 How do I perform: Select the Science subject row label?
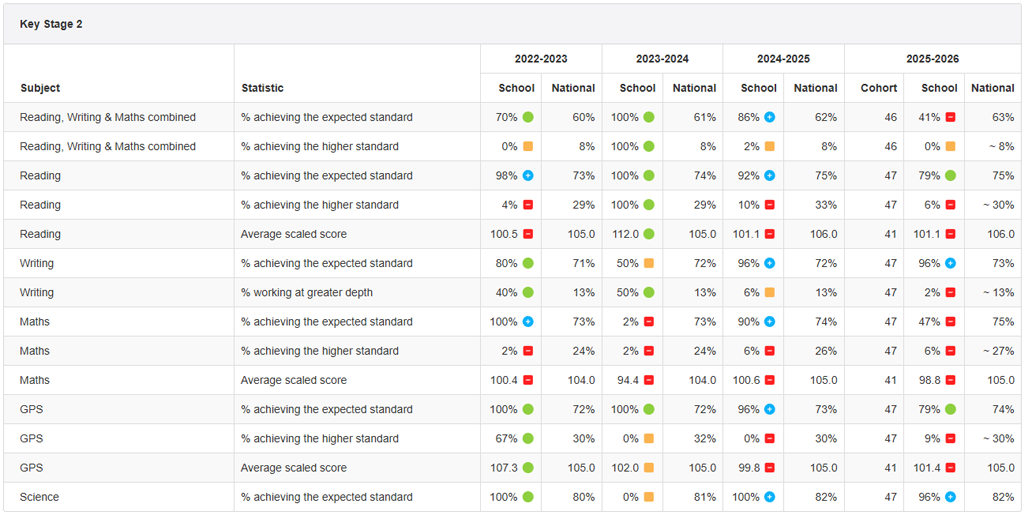click(39, 497)
